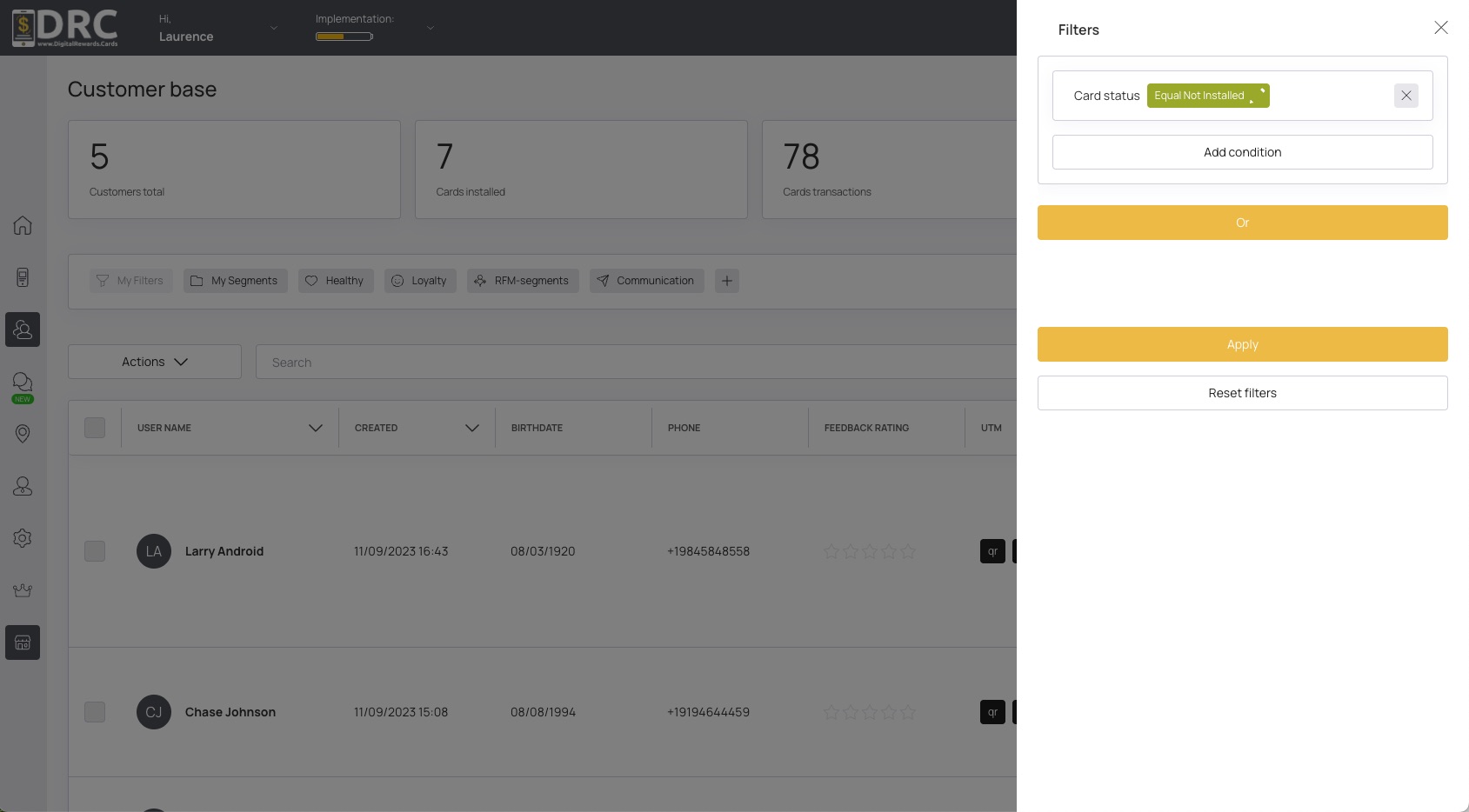This screenshot has width=1469, height=812.
Task: Check the checkbox next to Larry Android
Action: [x=94, y=551]
